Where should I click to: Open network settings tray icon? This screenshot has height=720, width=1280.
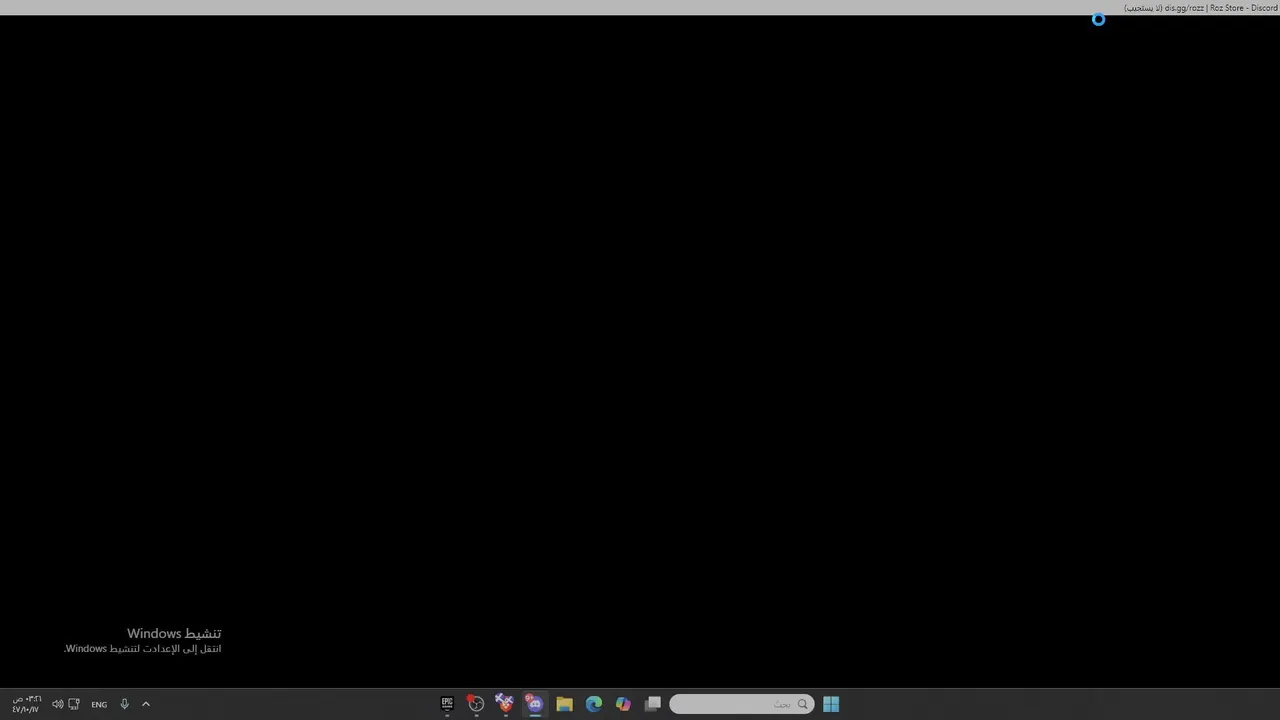click(x=74, y=704)
